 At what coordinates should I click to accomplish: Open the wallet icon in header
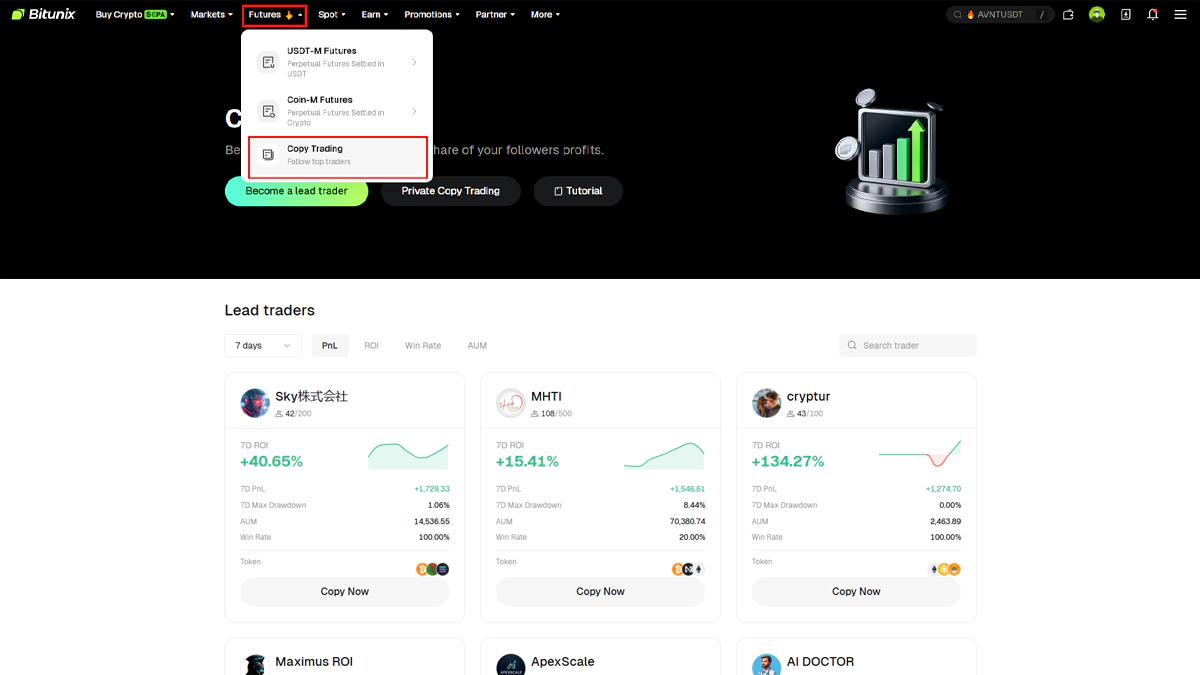coord(1068,15)
